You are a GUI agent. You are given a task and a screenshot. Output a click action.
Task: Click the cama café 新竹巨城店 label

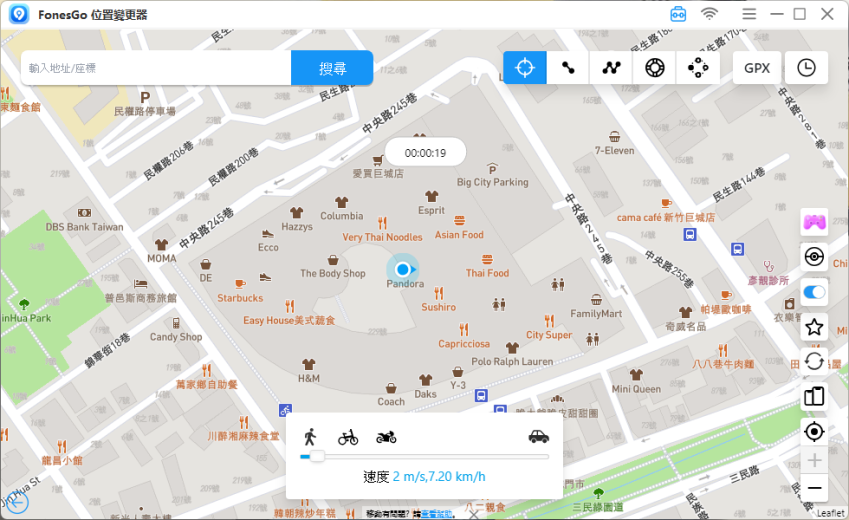point(665,218)
